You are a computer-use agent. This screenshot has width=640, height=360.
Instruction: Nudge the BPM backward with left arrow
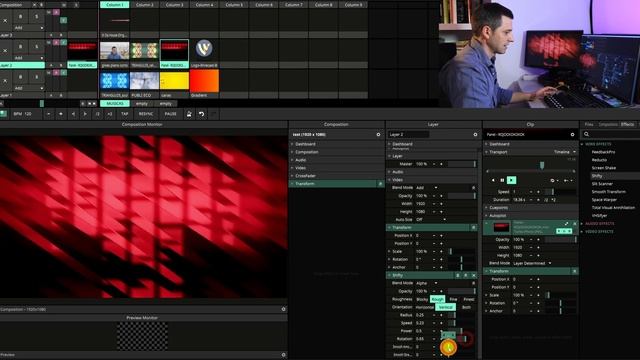point(73,114)
